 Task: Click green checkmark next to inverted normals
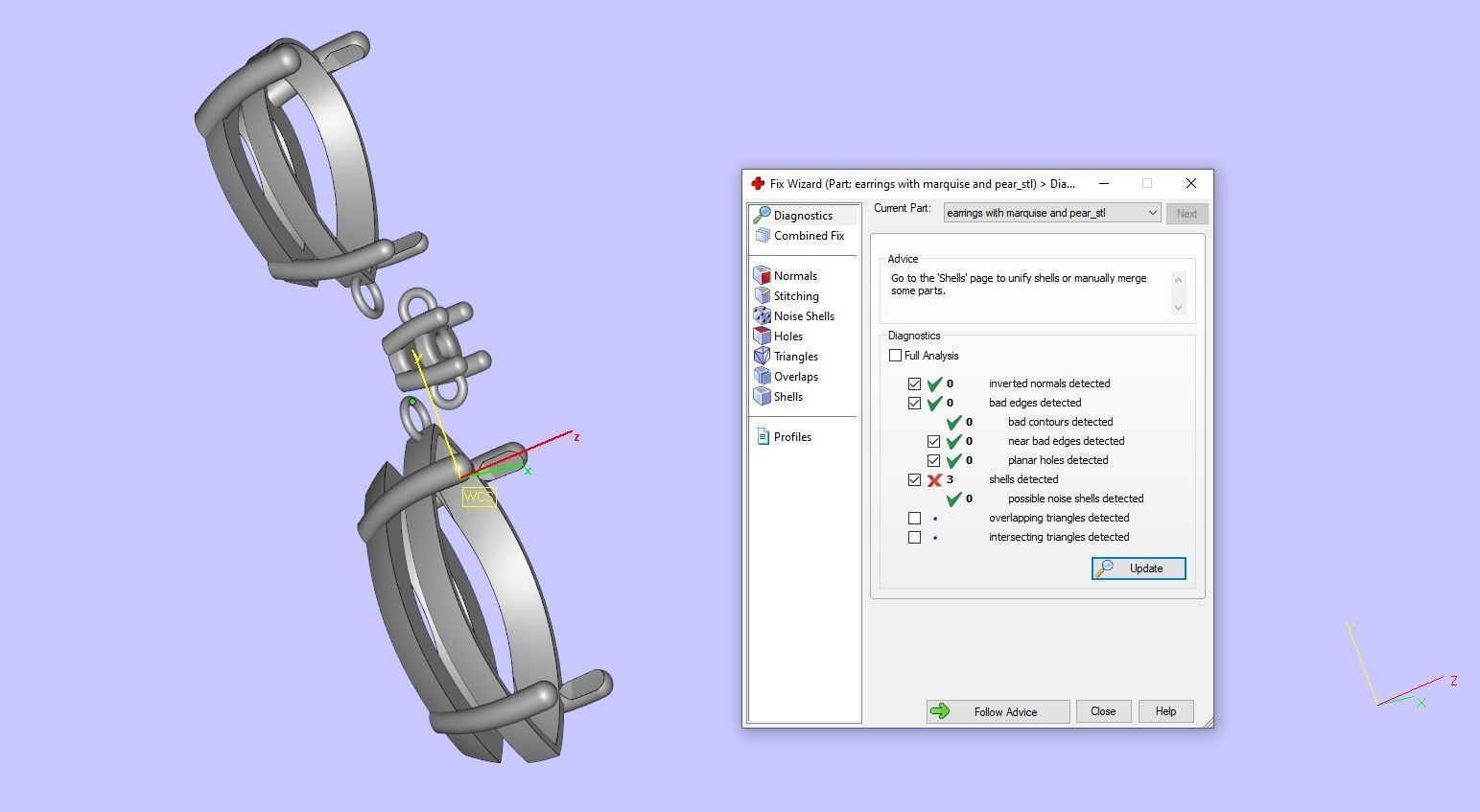click(935, 383)
